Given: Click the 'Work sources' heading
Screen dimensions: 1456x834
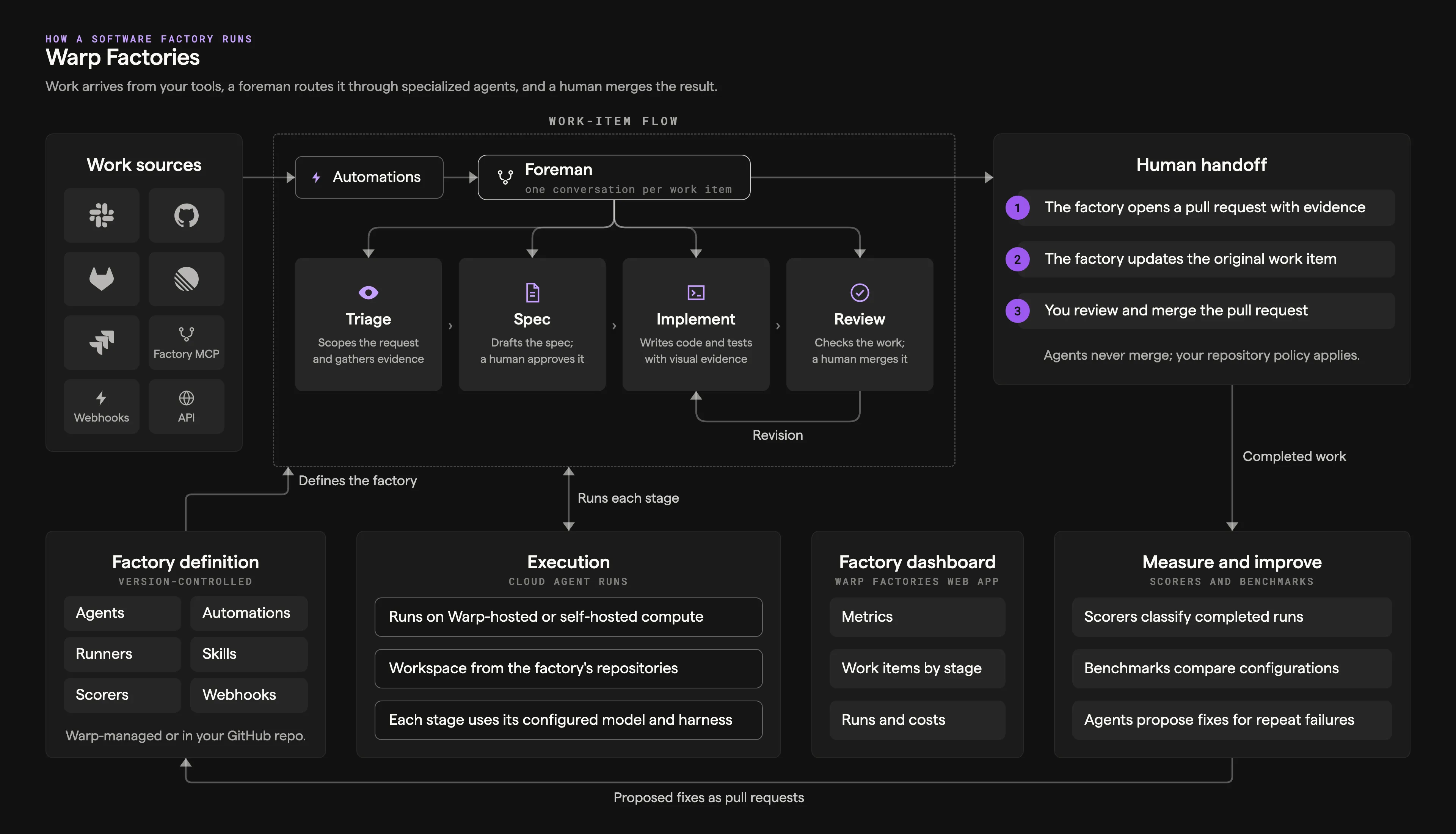Looking at the screenshot, I should pos(144,165).
